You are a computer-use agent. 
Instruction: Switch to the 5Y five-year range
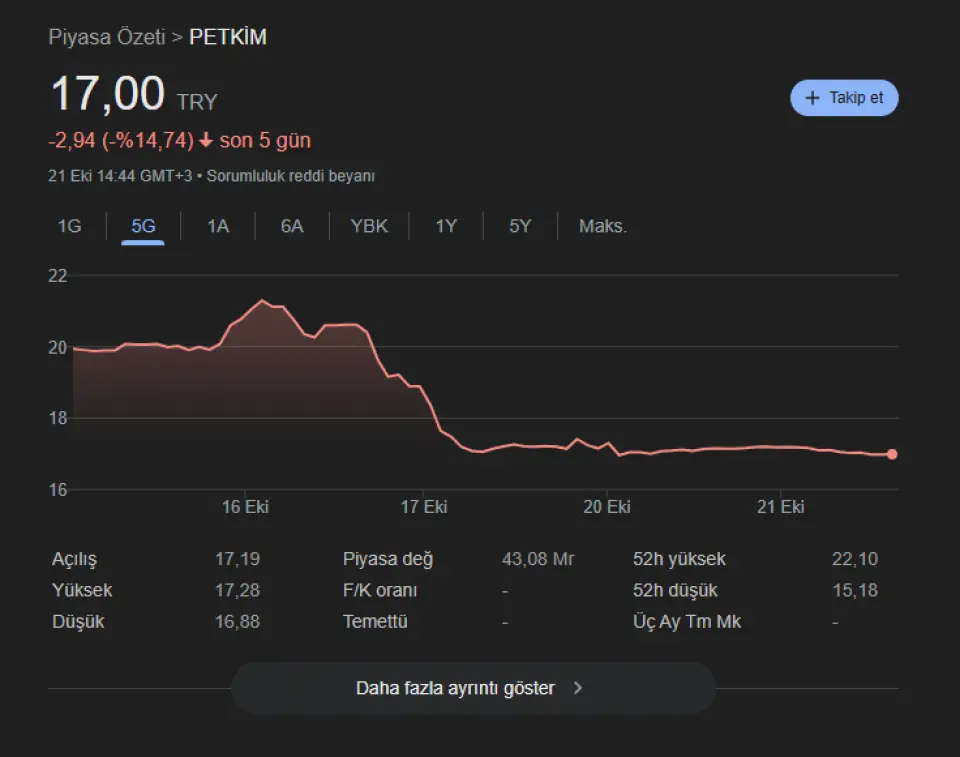click(520, 226)
